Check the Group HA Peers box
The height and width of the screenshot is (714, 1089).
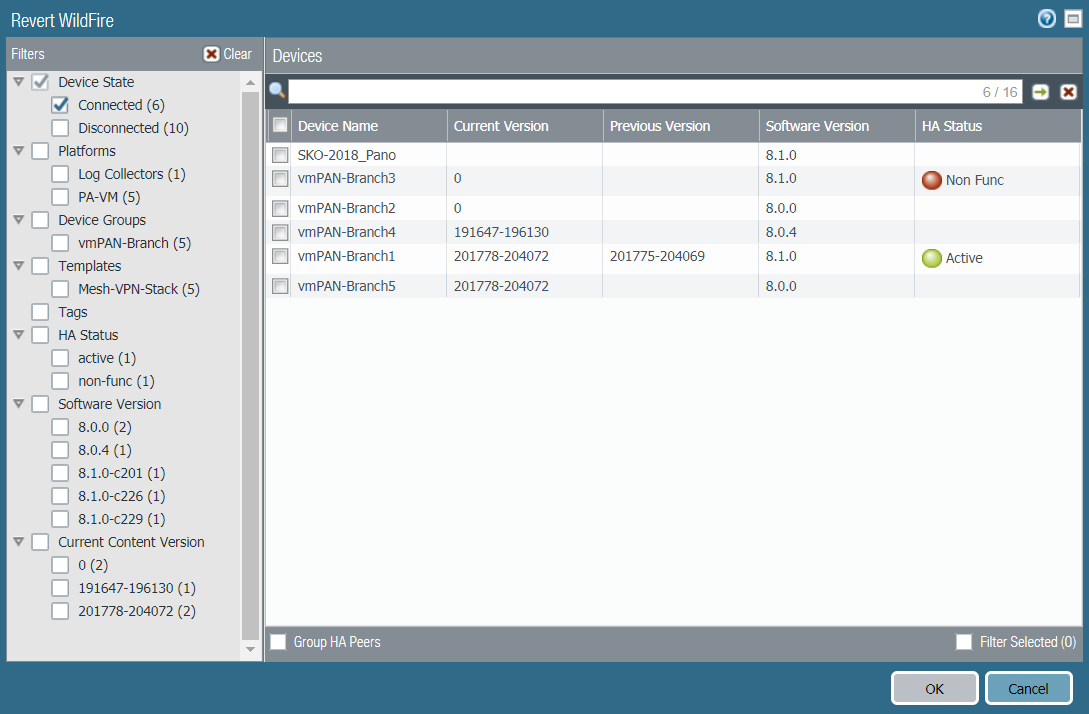[x=278, y=642]
